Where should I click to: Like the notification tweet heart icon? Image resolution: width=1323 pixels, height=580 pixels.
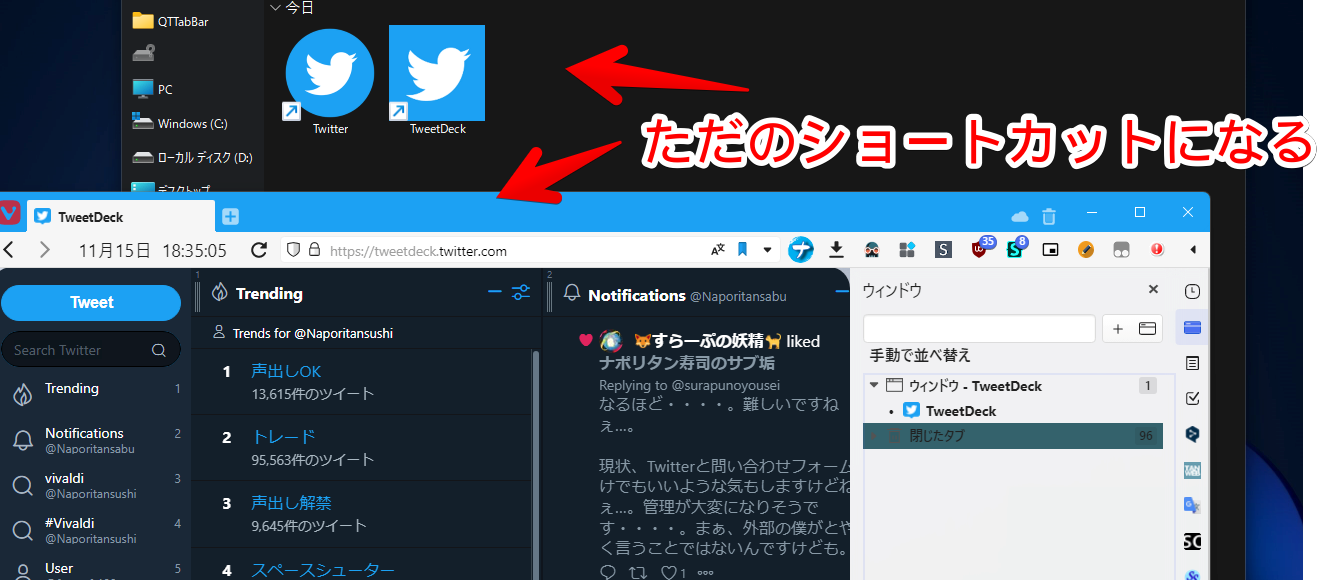coord(669,572)
